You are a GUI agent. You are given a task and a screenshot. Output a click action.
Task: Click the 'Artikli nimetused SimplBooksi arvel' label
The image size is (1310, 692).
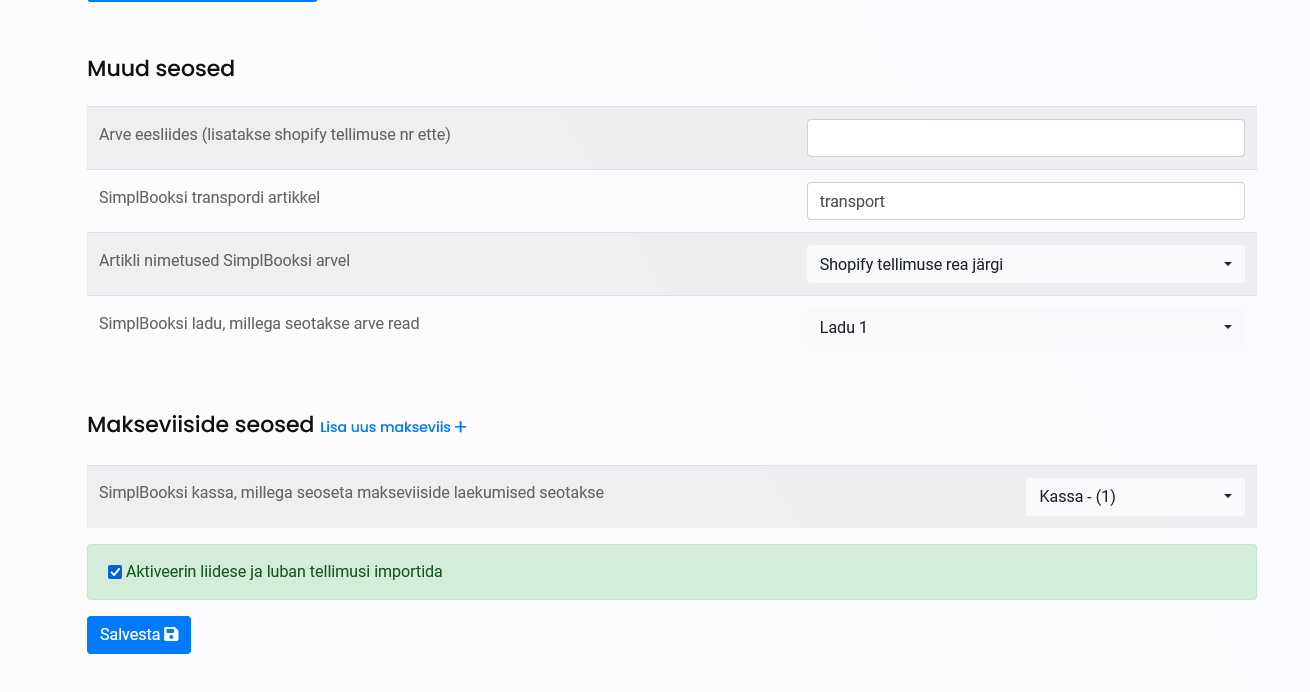point(224,260)
